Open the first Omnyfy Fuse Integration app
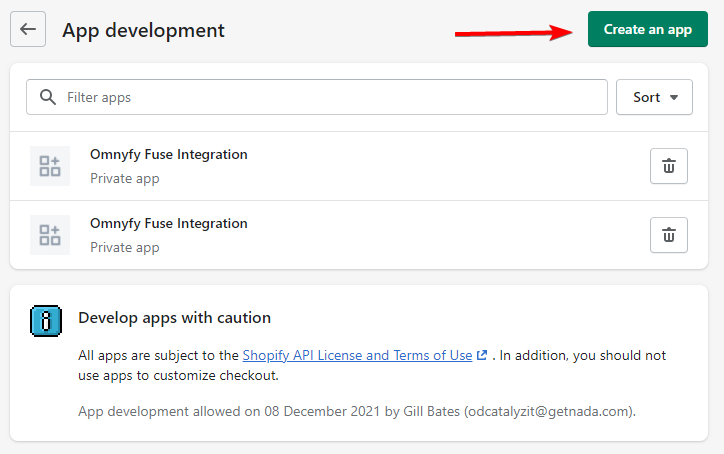 (x=169, y=154)
